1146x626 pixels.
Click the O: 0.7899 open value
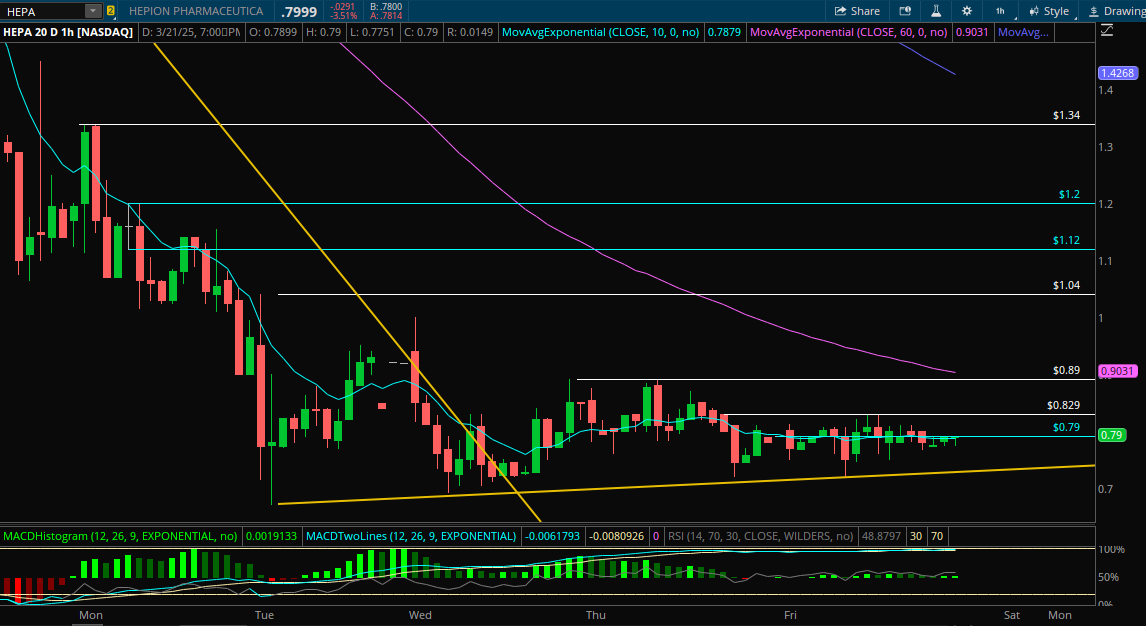coord(273,32)
